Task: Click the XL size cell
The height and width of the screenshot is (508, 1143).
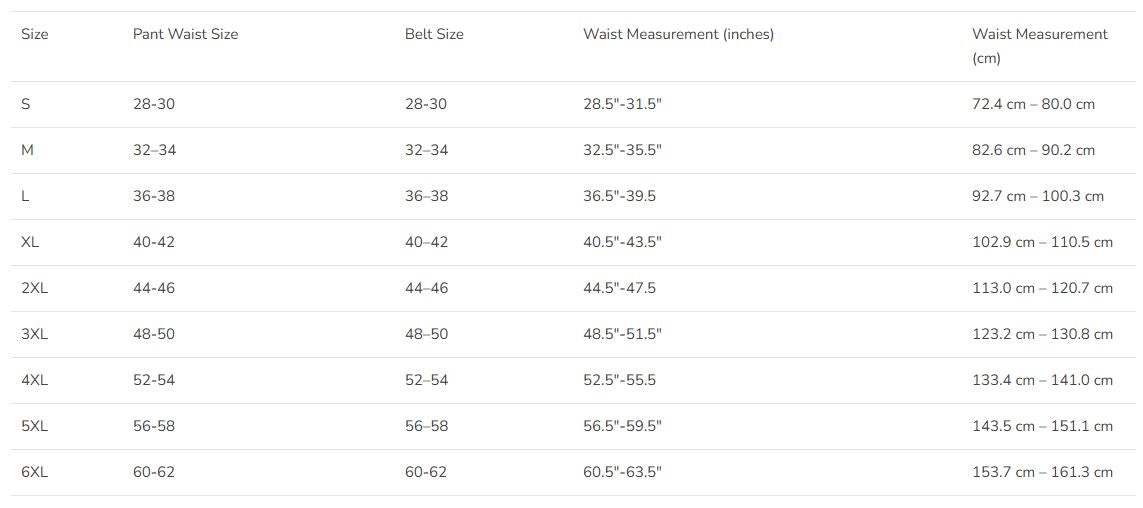Action: click(30, 242)
